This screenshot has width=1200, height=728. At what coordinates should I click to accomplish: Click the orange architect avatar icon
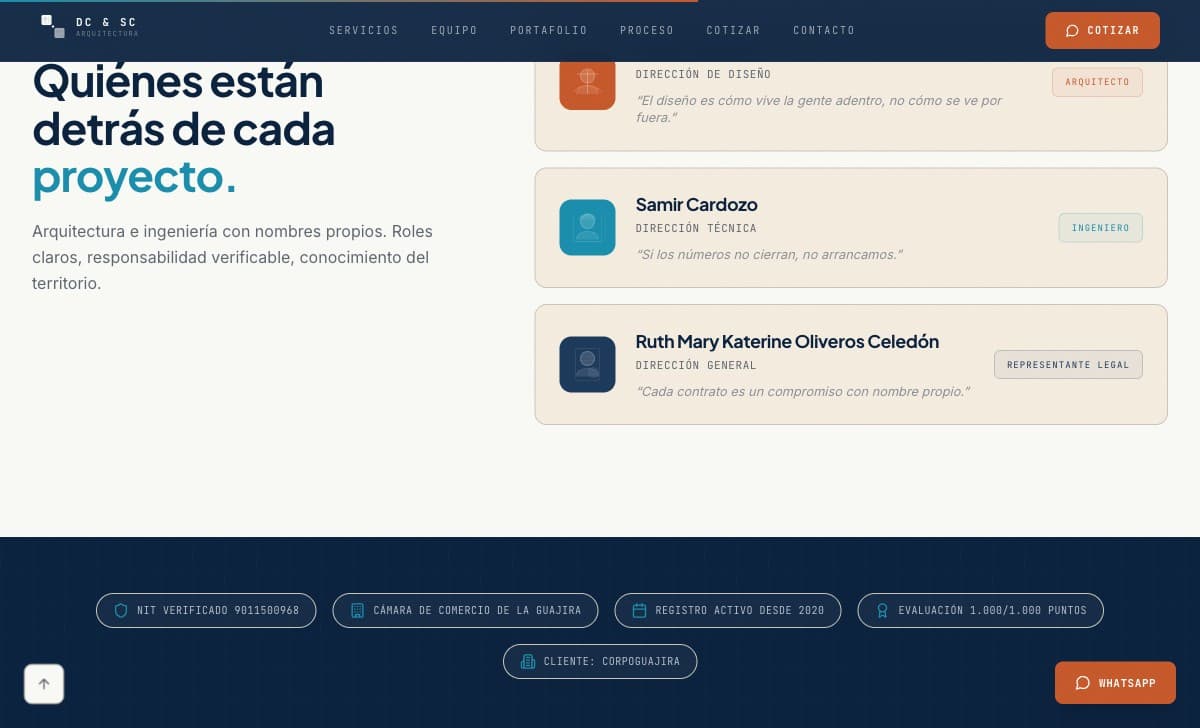click(x=587, y=83)
